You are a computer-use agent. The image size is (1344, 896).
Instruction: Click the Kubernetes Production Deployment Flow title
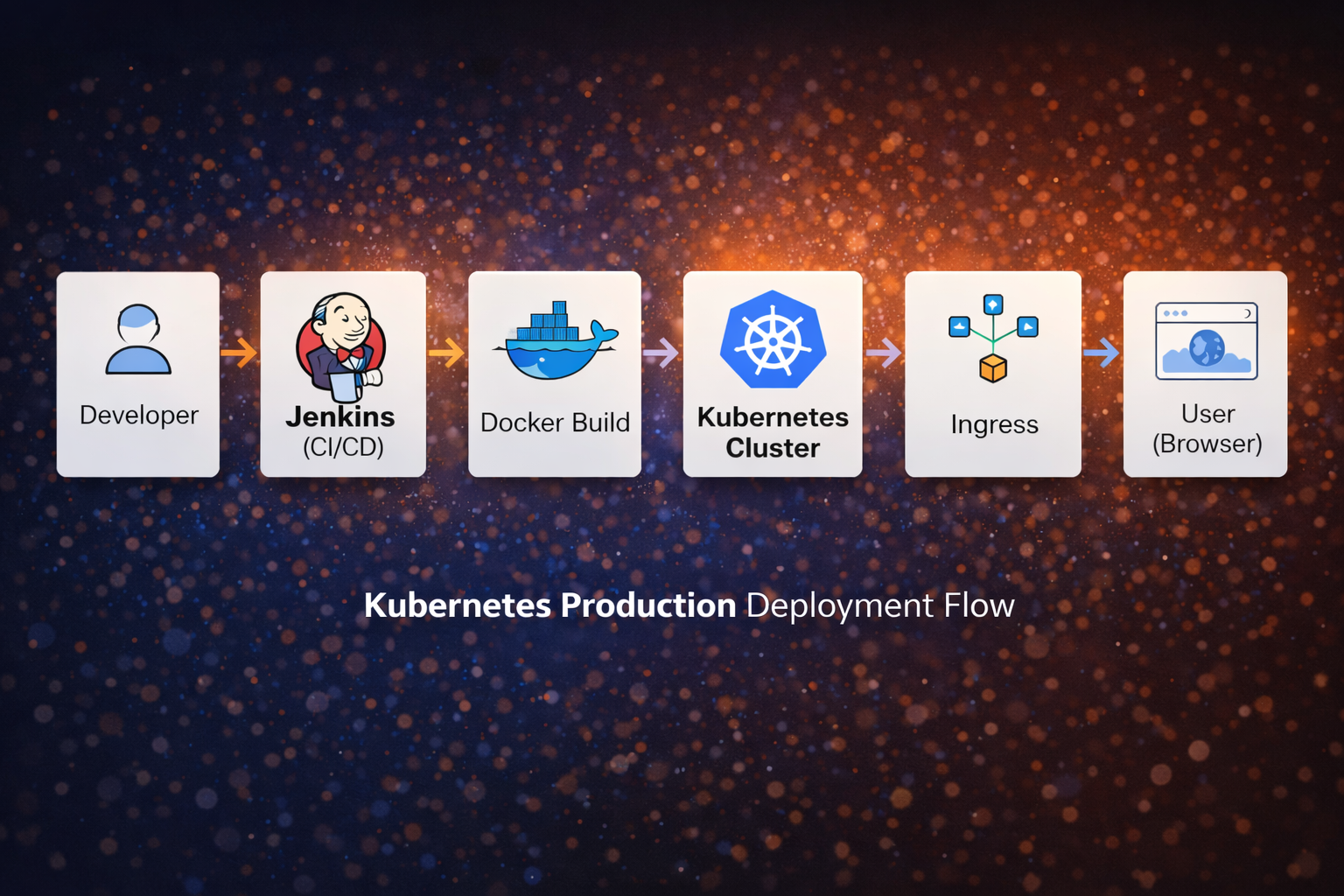tap(689, 605)
